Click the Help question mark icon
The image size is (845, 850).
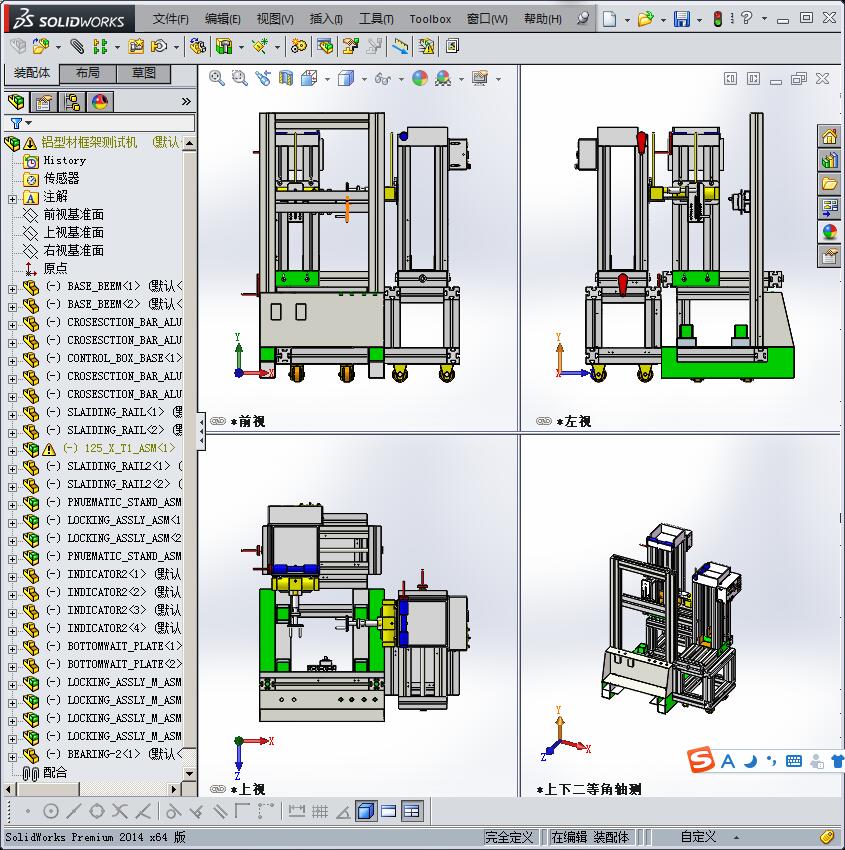pyautogui.click(x=746, y=18)
